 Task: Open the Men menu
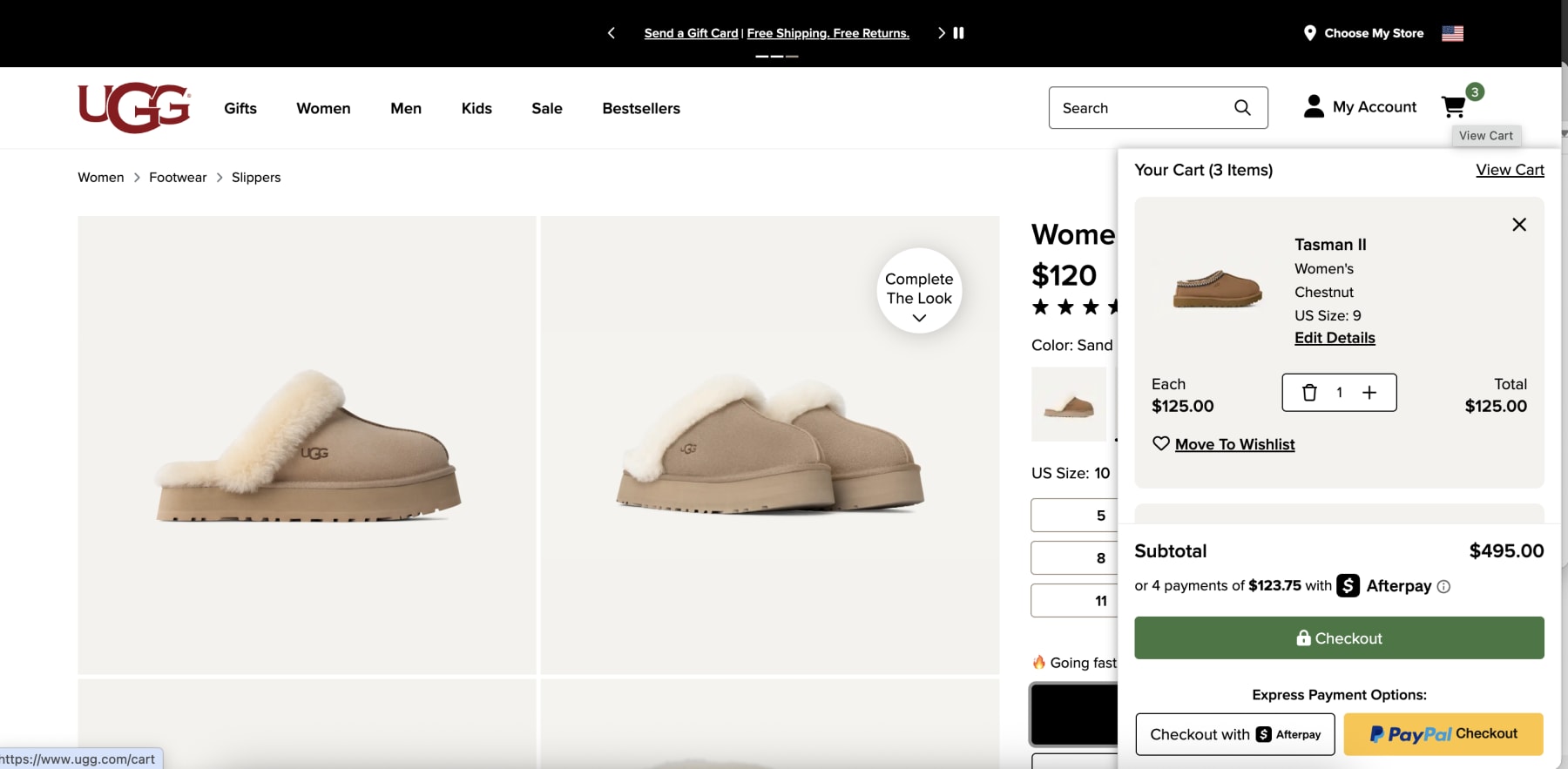406,108
